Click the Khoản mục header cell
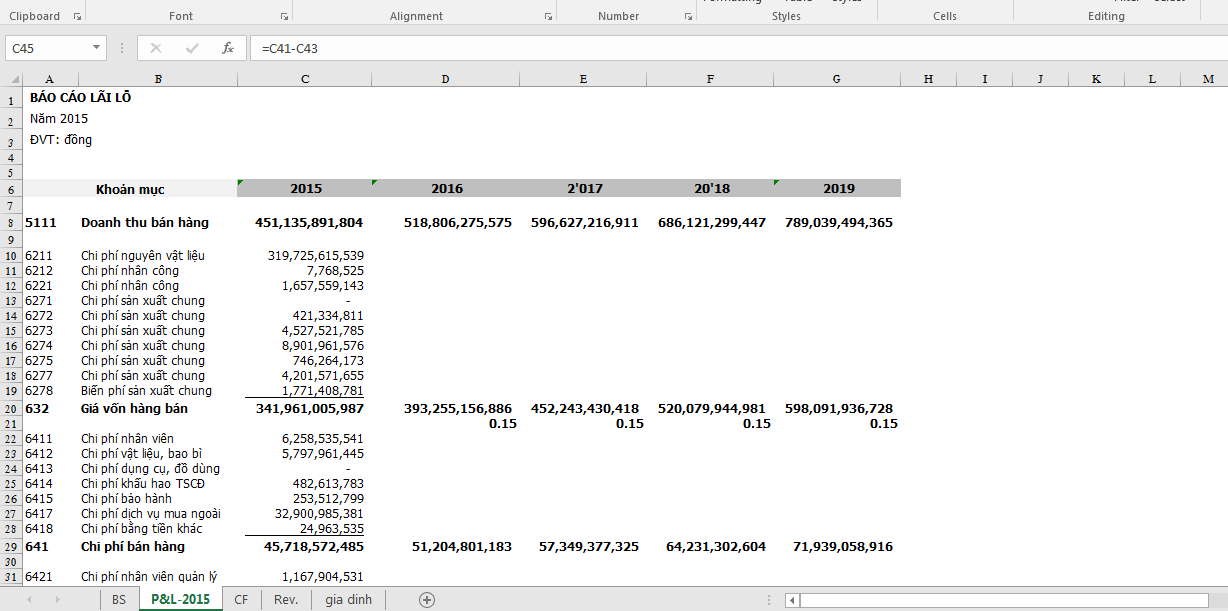Image resolution: width=1228 pixels, height=611 pixels. coord(130,189)
